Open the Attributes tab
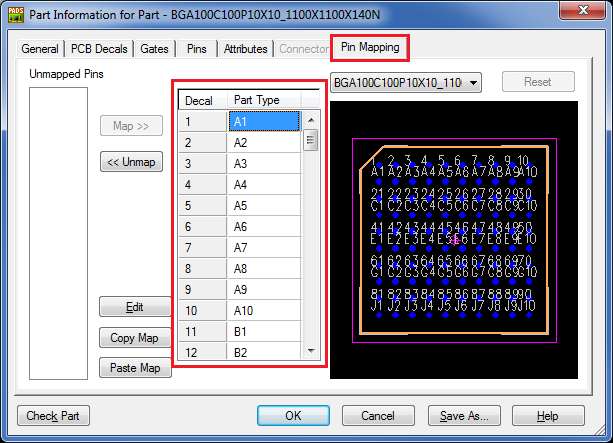Screen dimensions: 613x443 tap(246, 49)
